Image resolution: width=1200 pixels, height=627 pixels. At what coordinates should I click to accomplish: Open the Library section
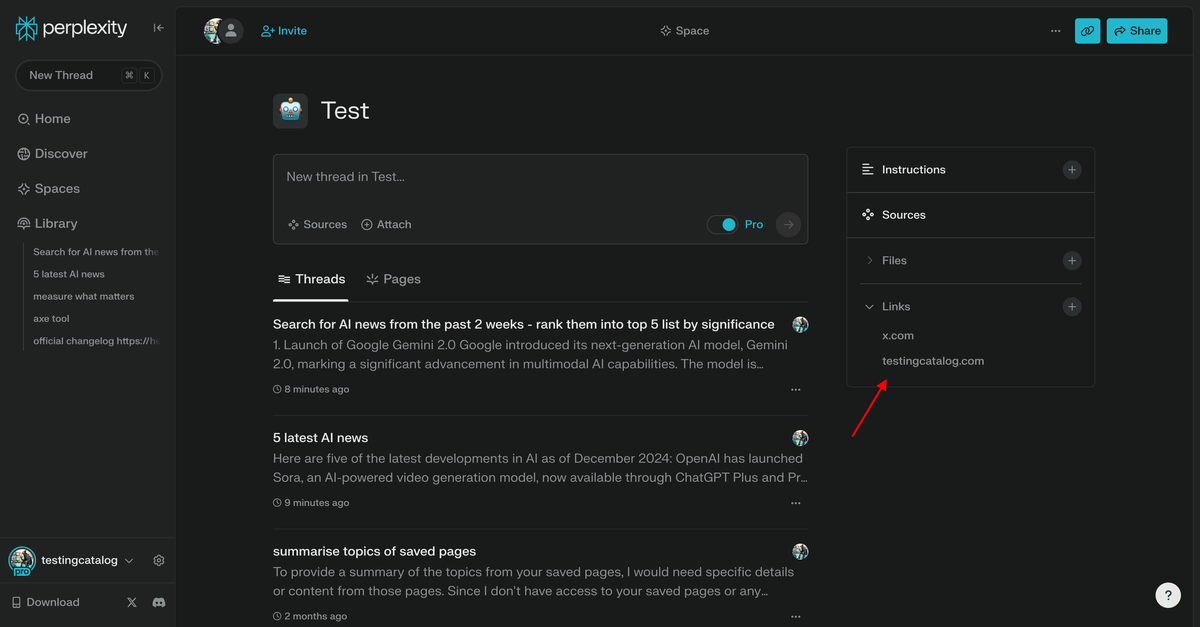tap(22, 222)
